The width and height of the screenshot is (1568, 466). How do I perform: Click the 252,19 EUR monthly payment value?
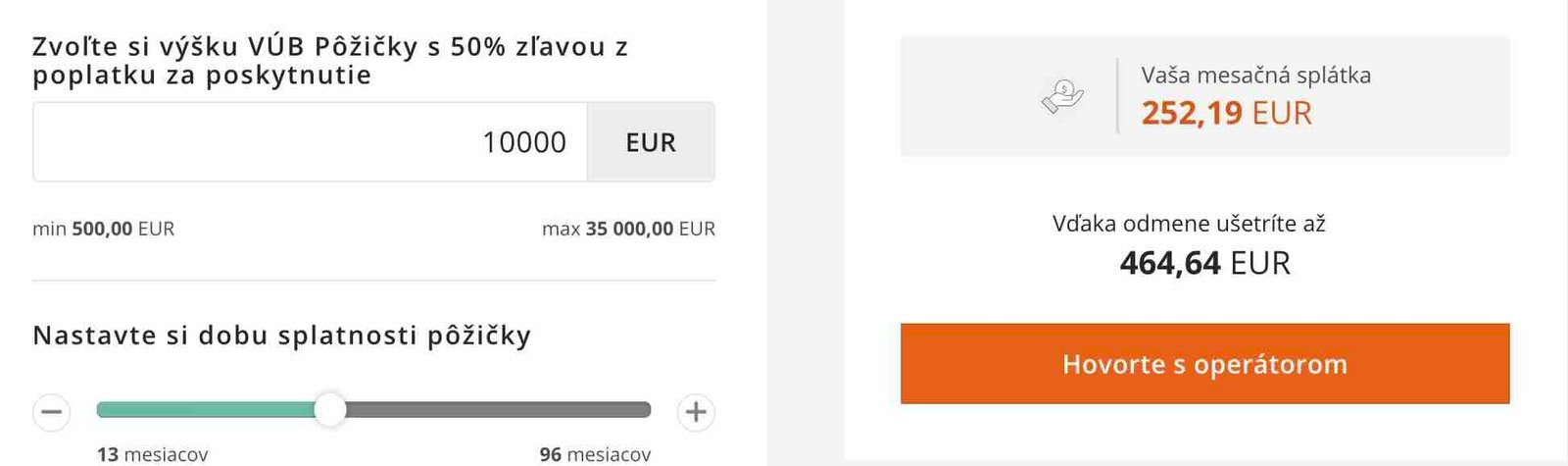(1226, 113)
